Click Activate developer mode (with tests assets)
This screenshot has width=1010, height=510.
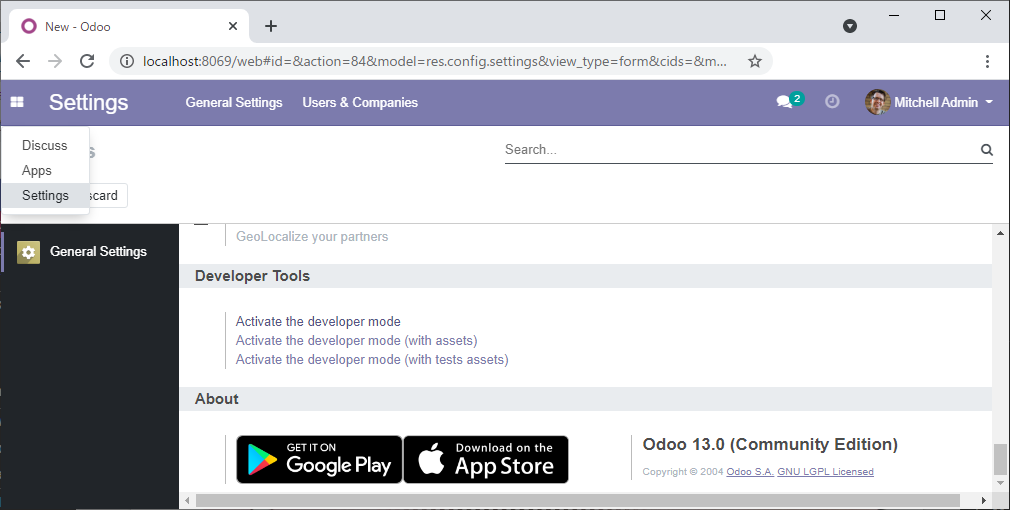[372, 359]
